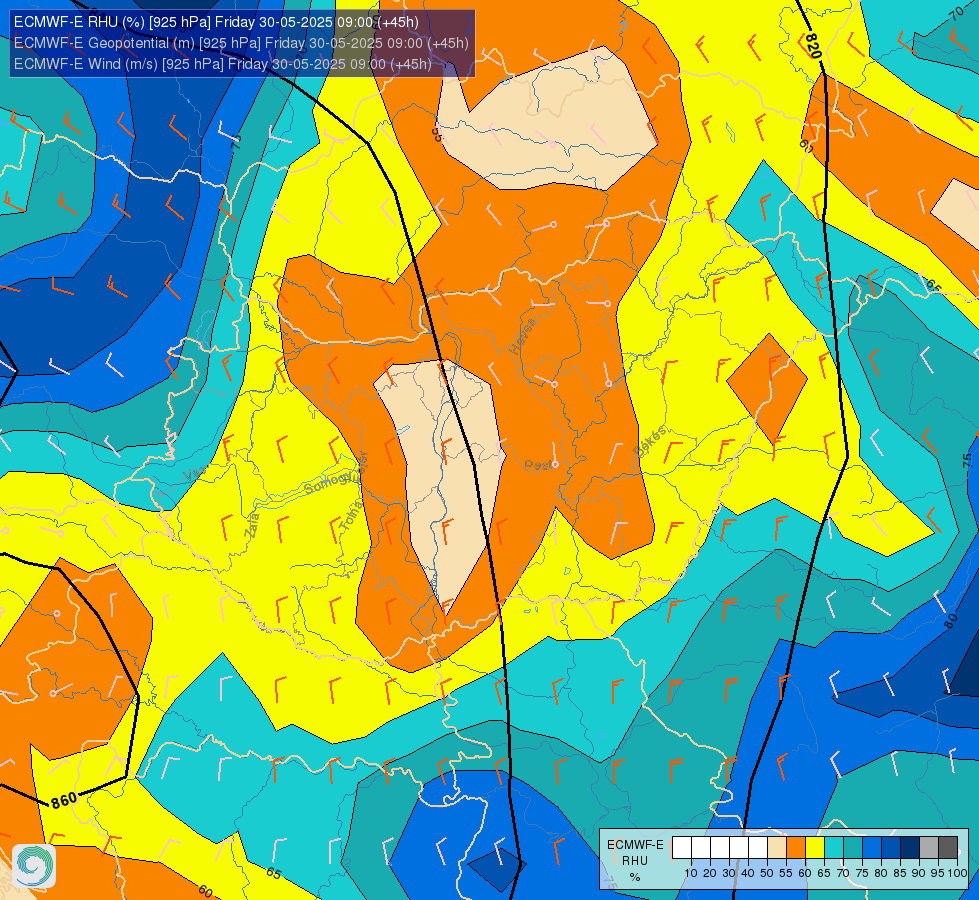Click the '10' tick label in legend
Viewport: 979px width, 900px height.
click(x=691, y=873)
